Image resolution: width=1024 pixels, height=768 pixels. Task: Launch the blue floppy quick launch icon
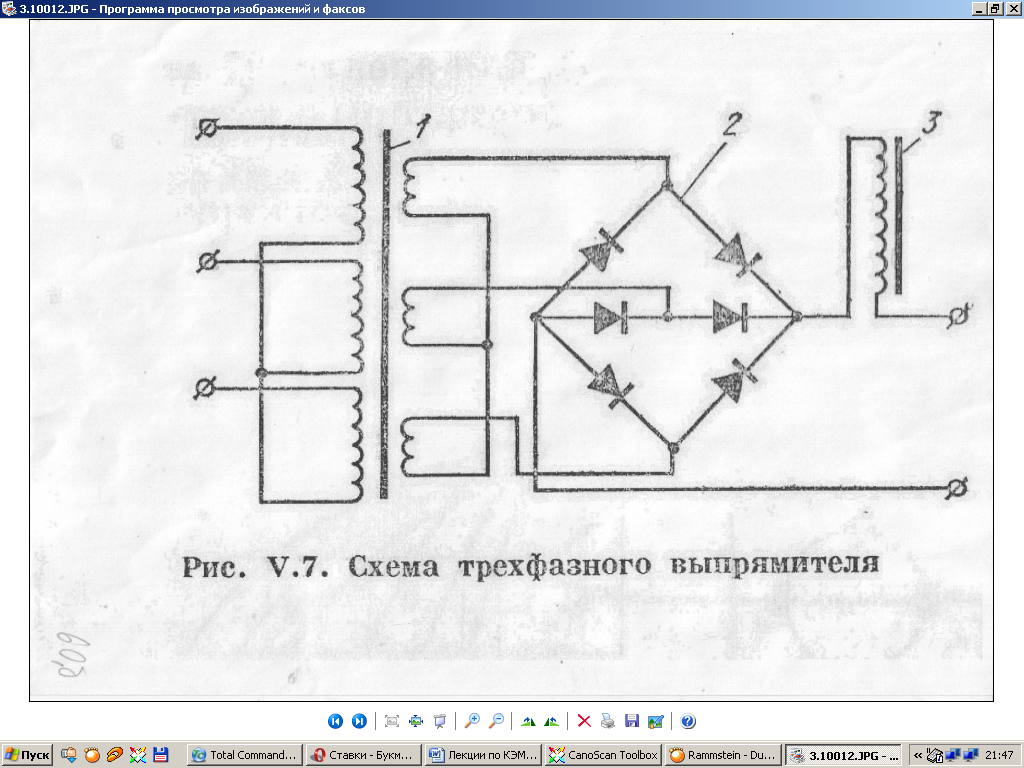(x=161, y=755)
